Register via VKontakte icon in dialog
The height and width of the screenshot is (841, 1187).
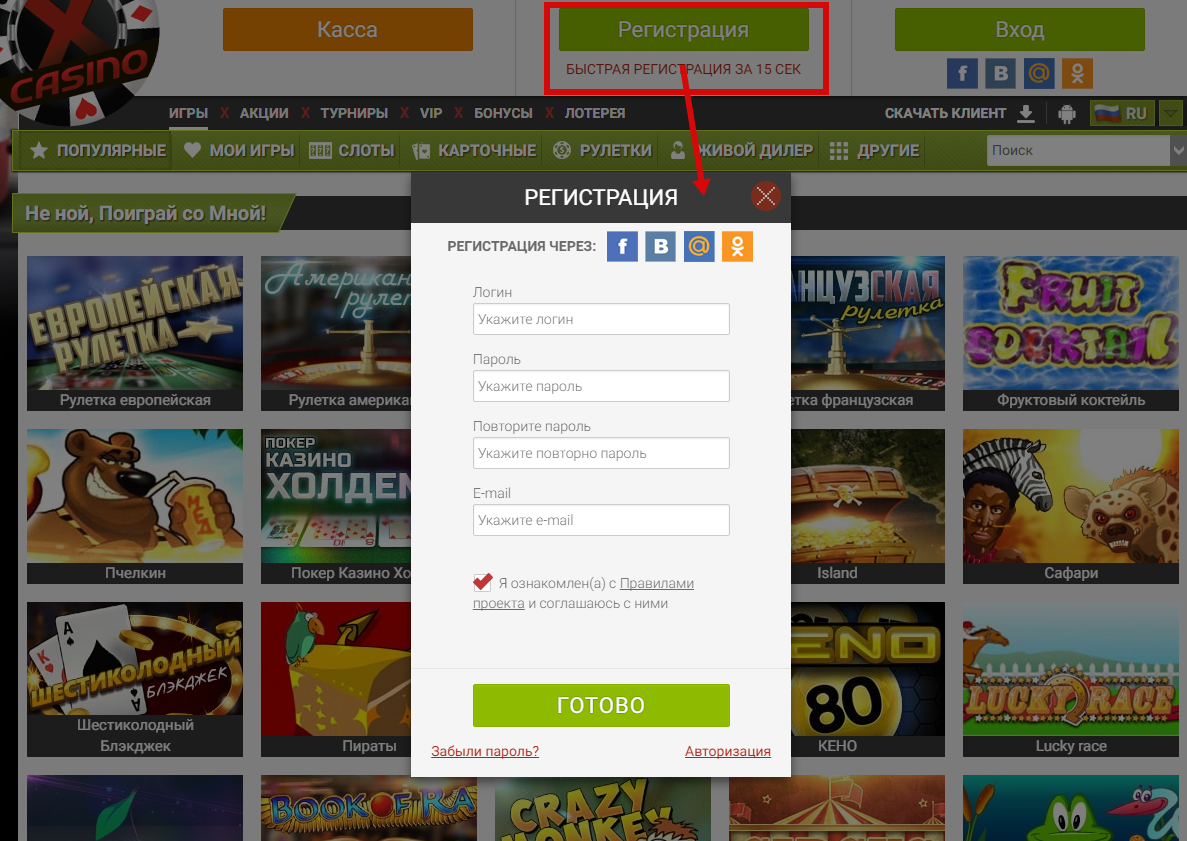coord(660,246)
